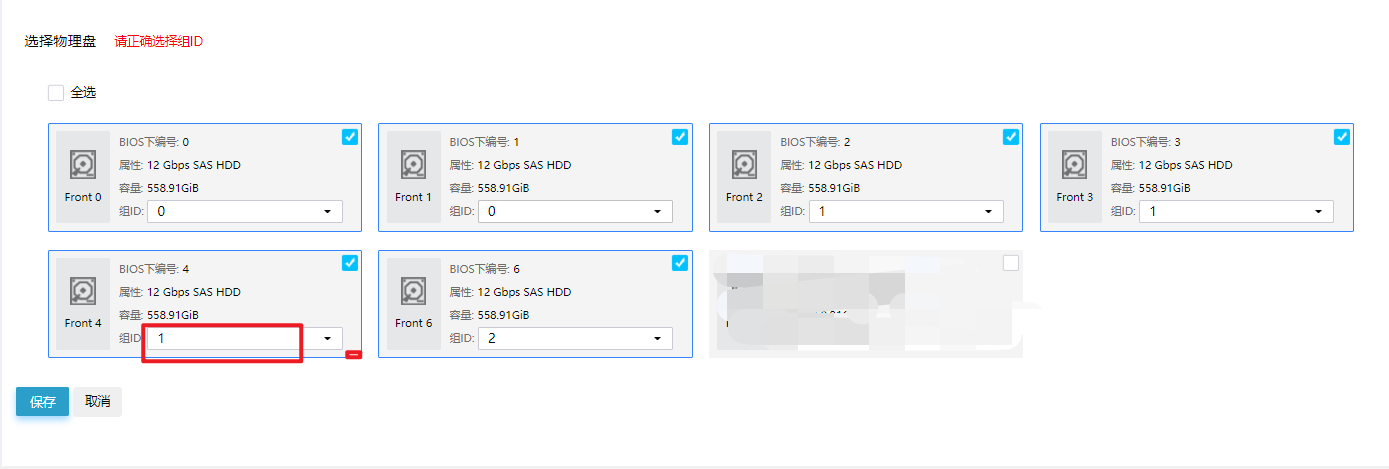Open the 组ID dropdown for Front 1
Viewport: 1389px width, 469px height.
575,212
